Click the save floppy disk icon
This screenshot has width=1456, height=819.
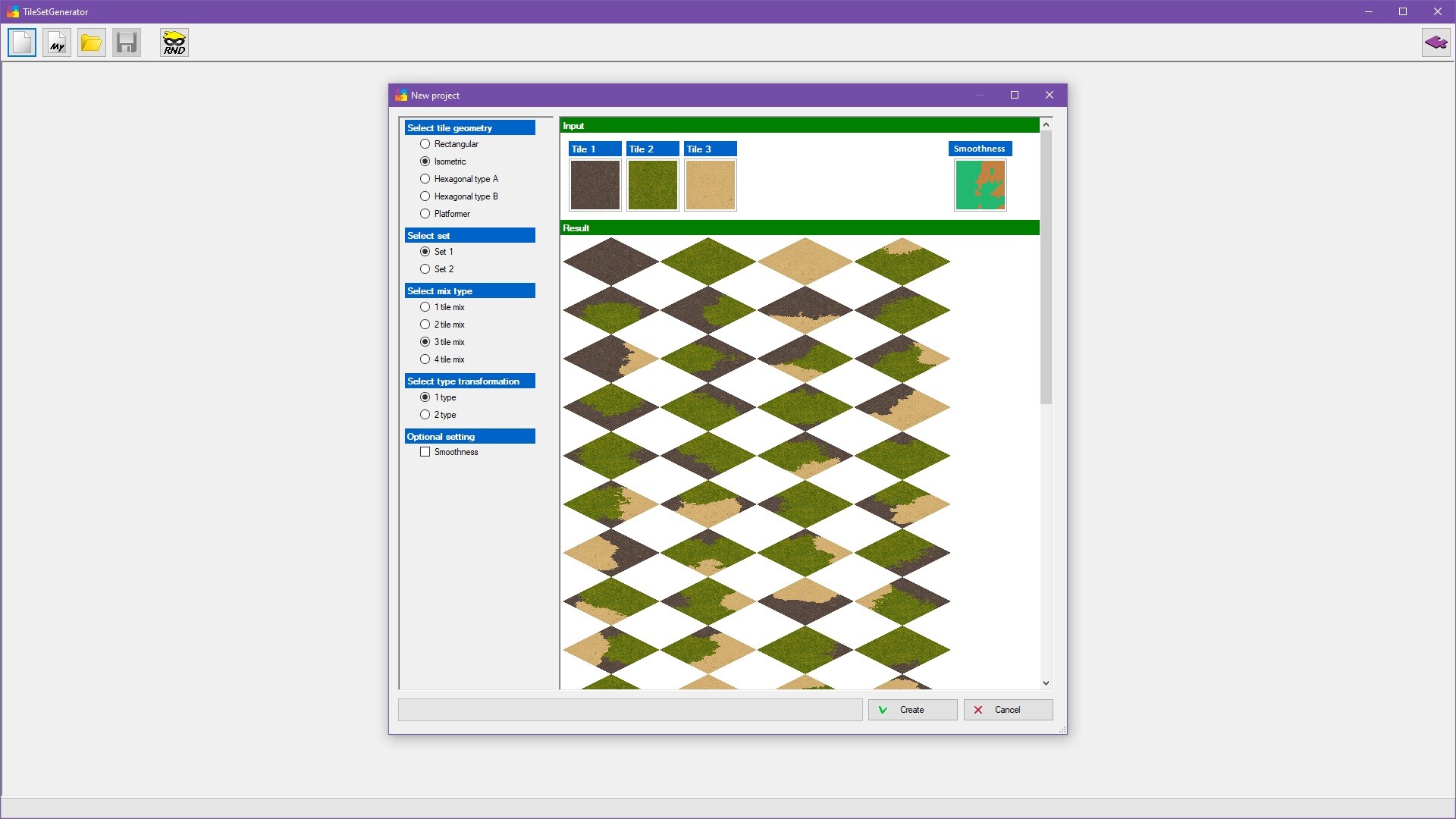click(x=127, y=42)
